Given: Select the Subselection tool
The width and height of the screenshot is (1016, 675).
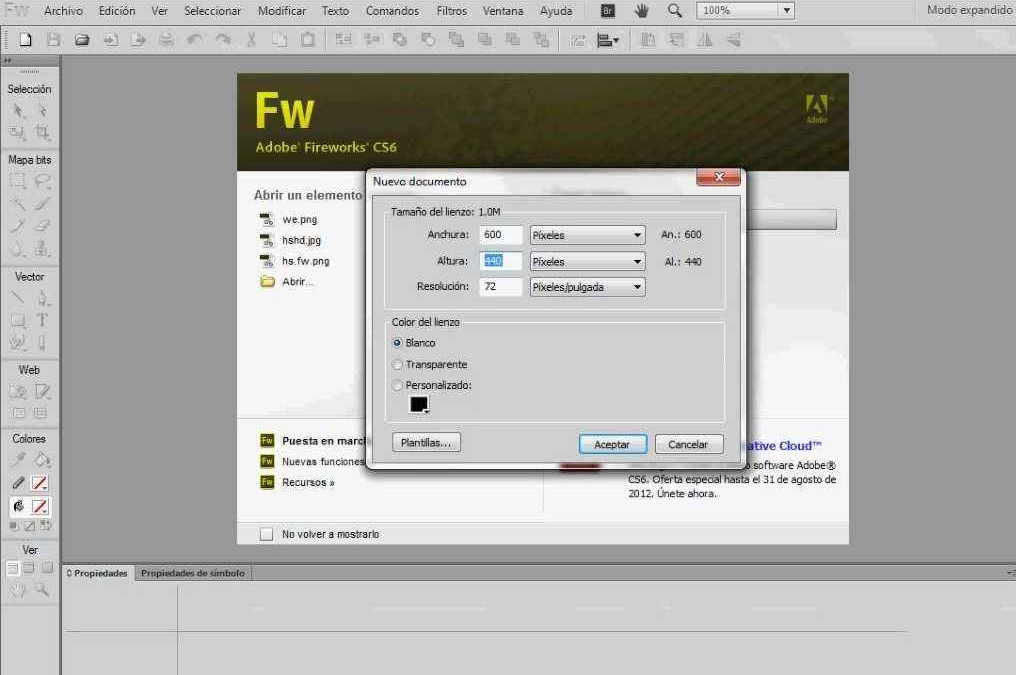Looking at the screenshot, I should pos(42,111).
